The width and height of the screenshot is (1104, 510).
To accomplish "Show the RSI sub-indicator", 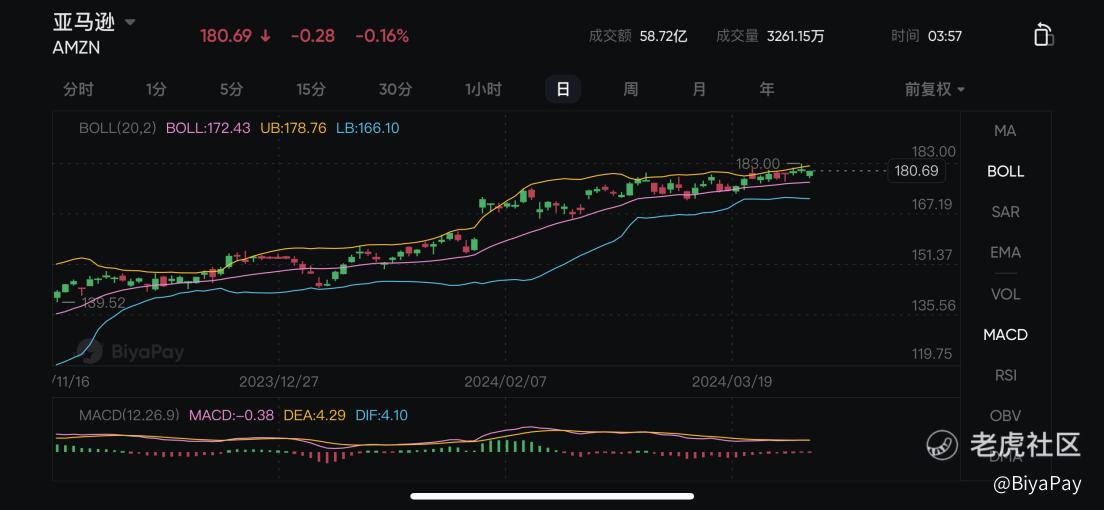I will pyautogui.click(x=1005, y=375).
